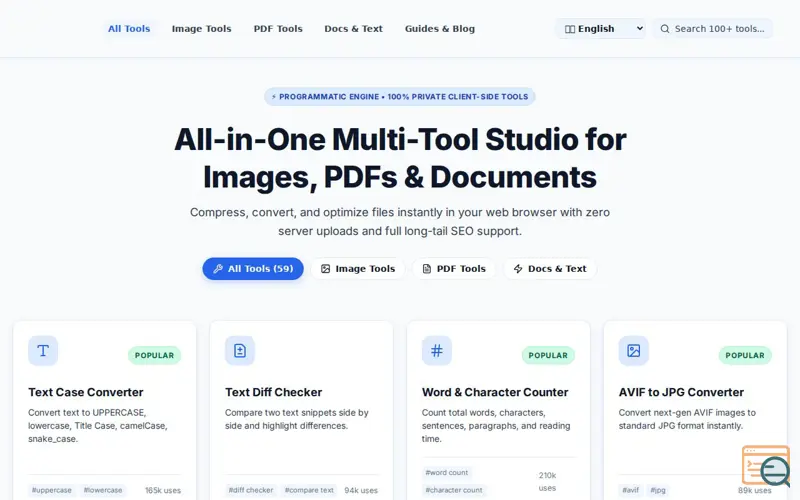This screenshot has height=500, width=800.
Task: Click the Text Case Converter T icon
Action: 43,351
